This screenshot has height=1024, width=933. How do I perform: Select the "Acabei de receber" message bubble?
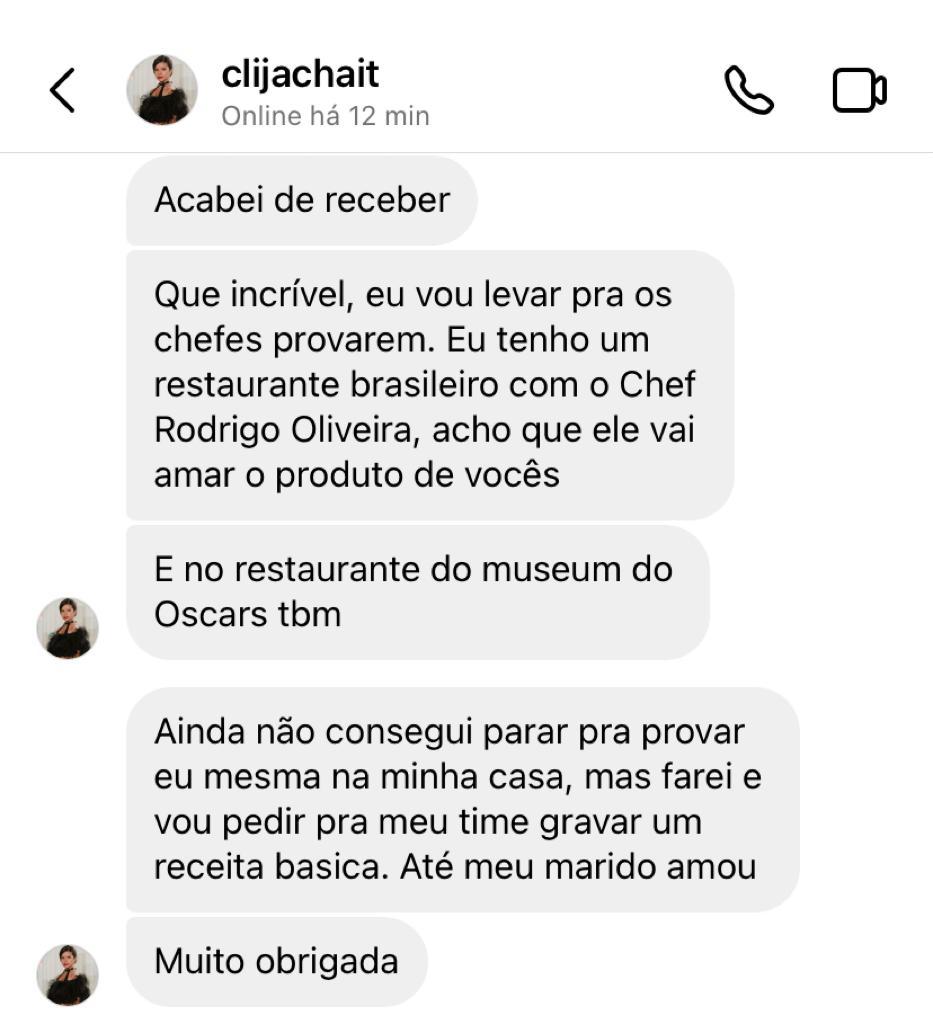pos(302,200)
